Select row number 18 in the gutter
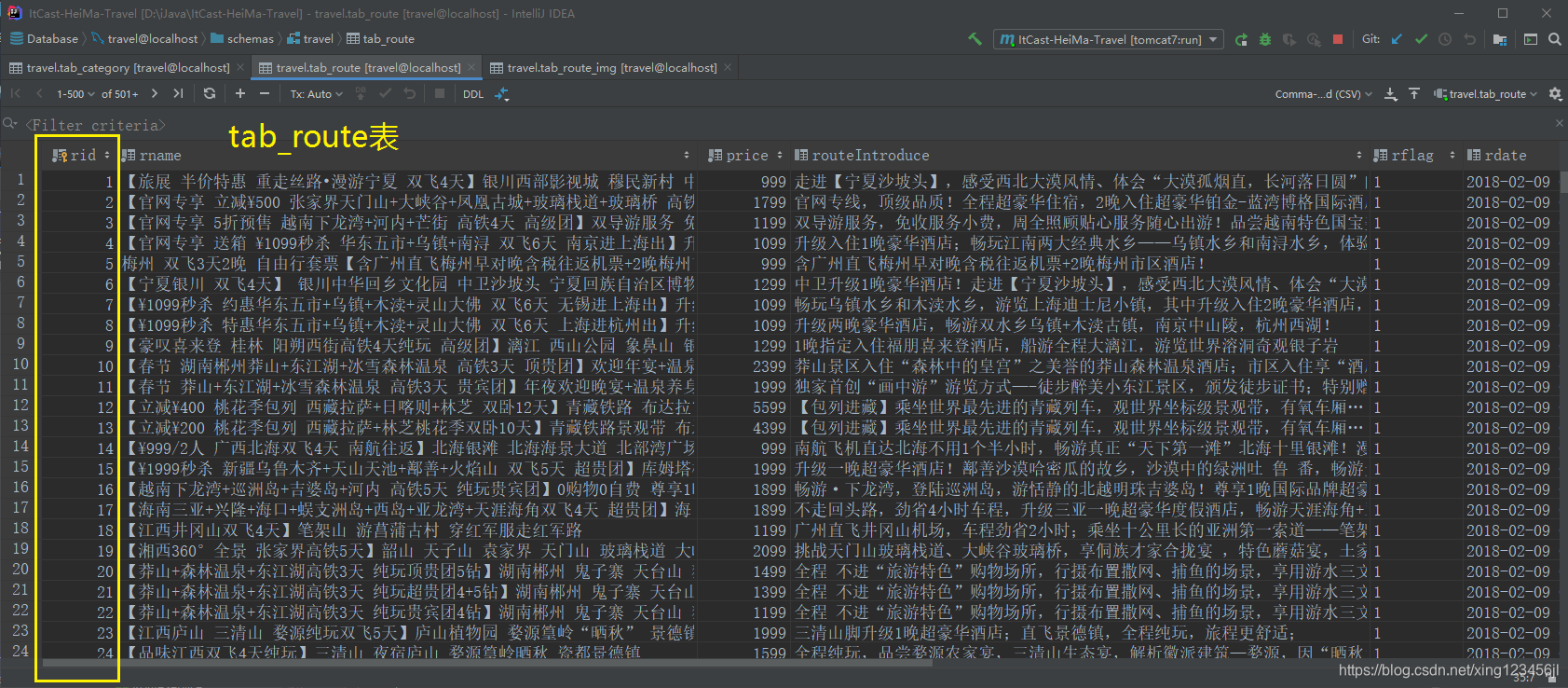The height and width of the screenshot is (688, 1568). click(x=20, y=528)
